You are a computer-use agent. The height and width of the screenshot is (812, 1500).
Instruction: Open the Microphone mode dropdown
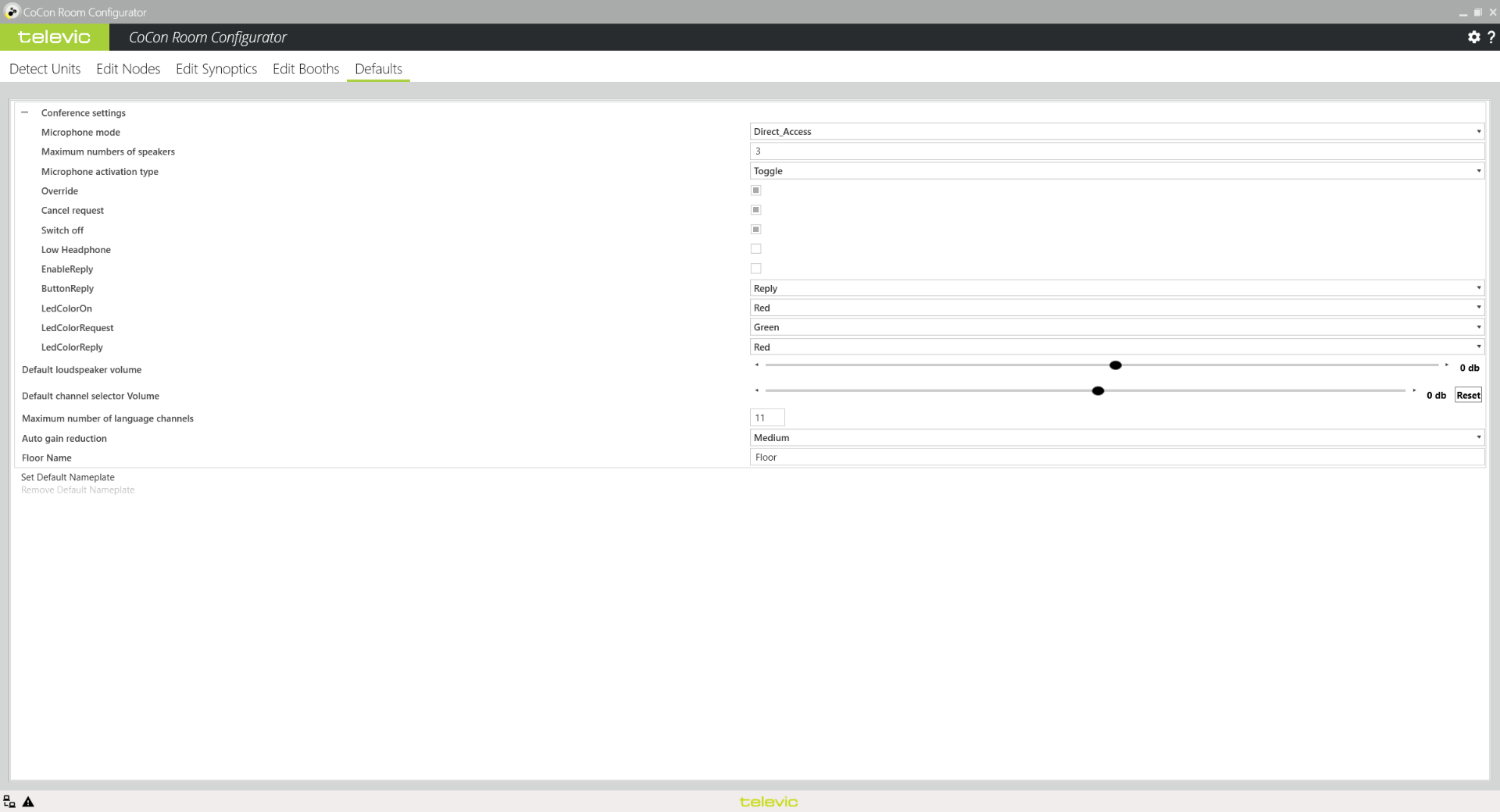pyautogui.click(x=1116, y=132)
